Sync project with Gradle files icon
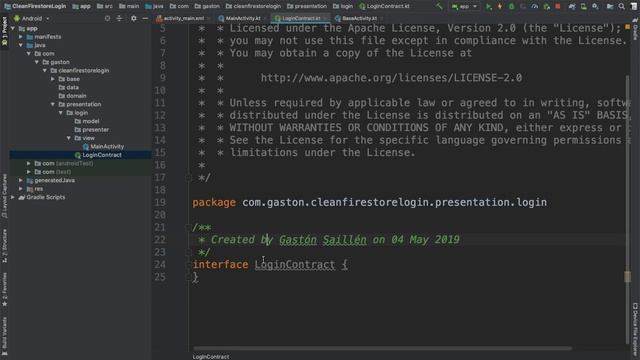640x360 pixels. 572,7
